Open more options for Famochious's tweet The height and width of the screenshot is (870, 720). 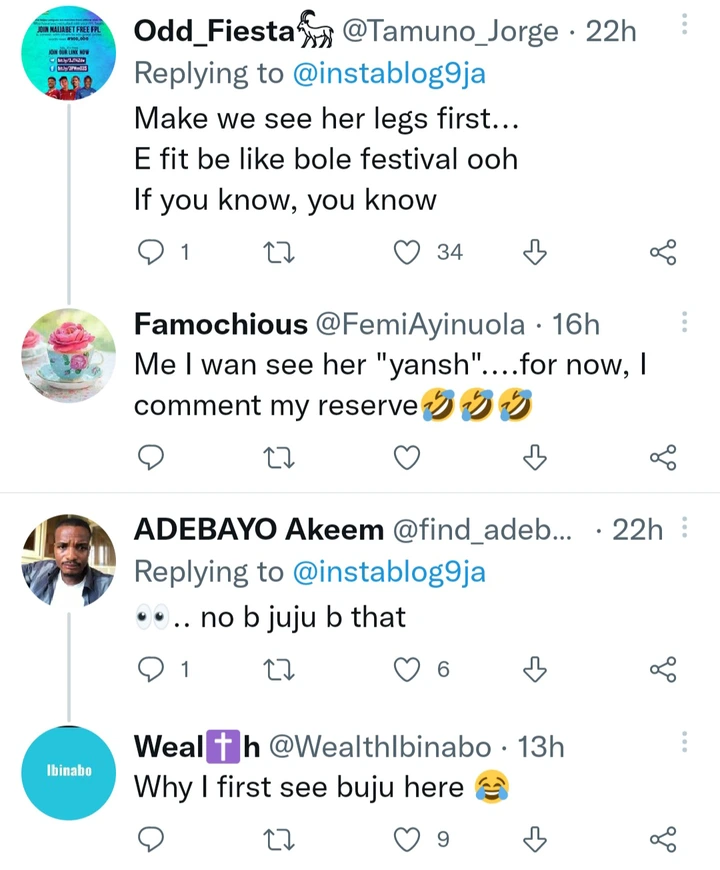click(x=685, y=322)
